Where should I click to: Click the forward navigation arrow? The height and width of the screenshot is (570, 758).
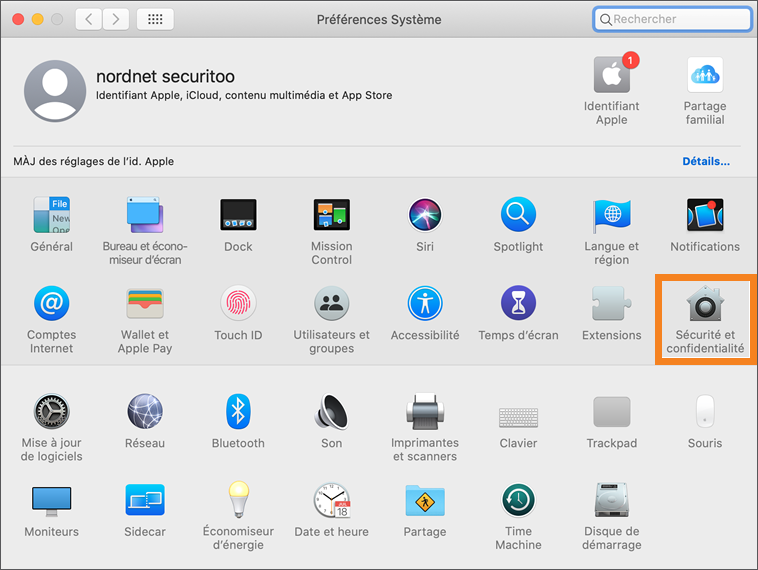(x=116, y=19)
